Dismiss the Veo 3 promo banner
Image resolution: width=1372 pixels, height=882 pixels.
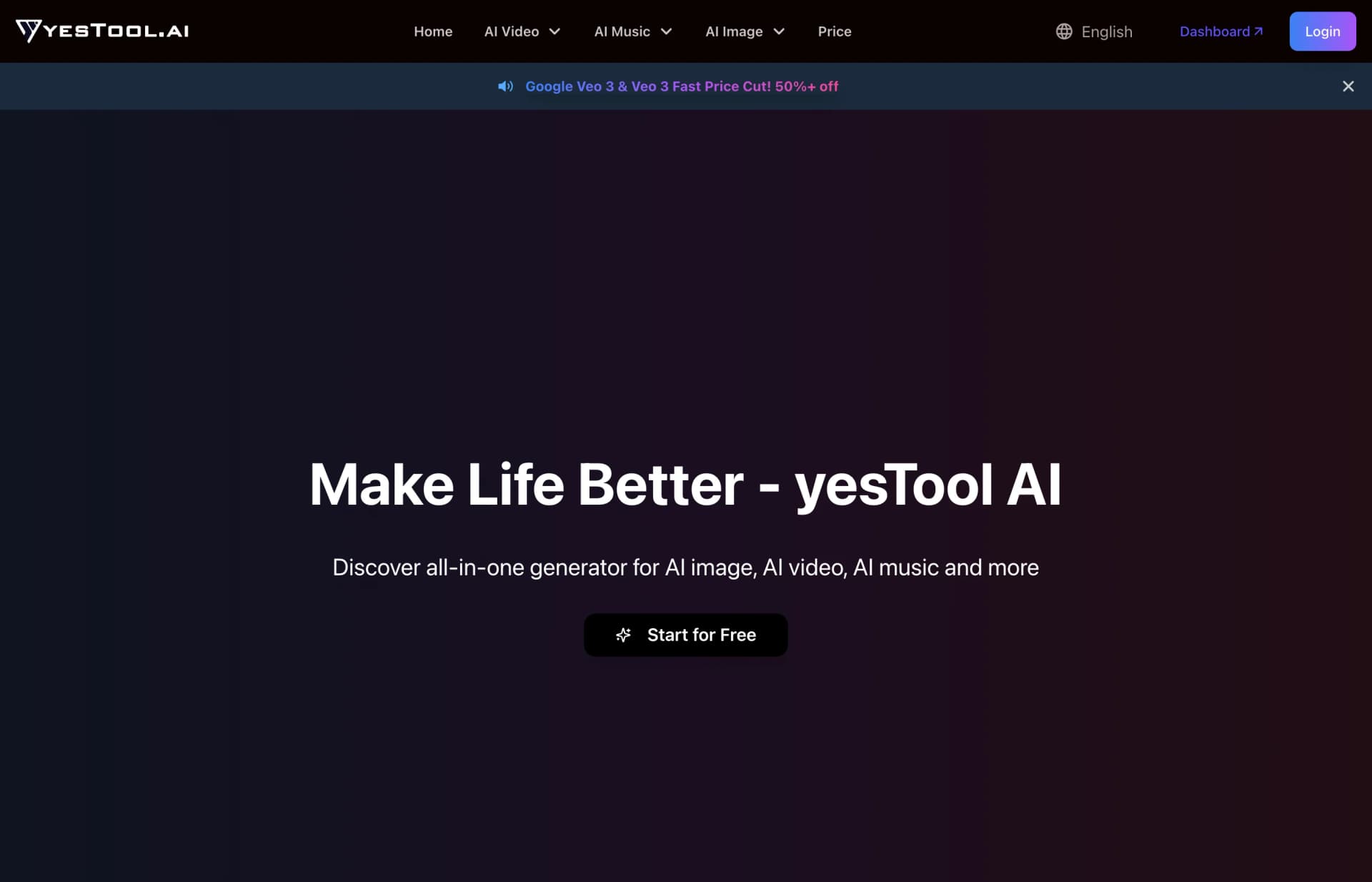1348,86
